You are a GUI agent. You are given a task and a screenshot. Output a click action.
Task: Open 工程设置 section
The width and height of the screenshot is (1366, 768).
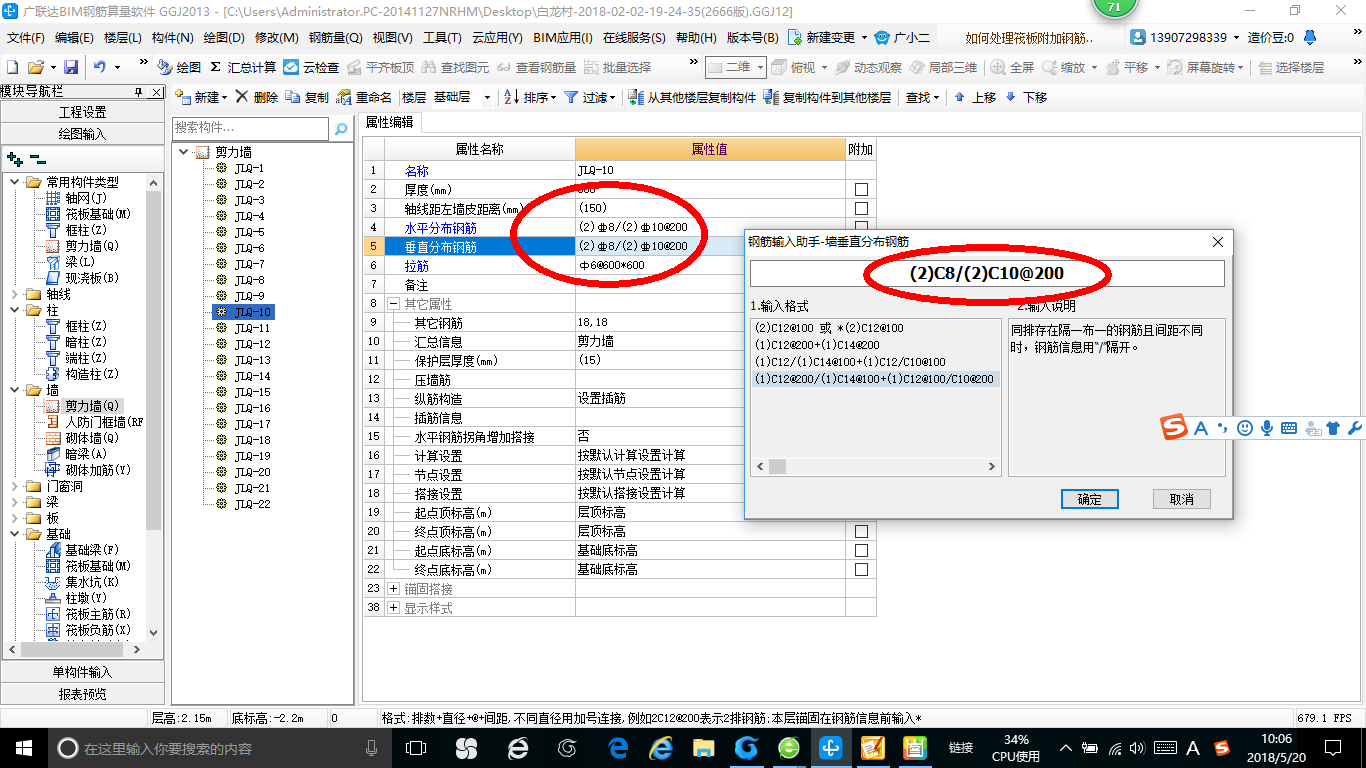pos(82,112)
